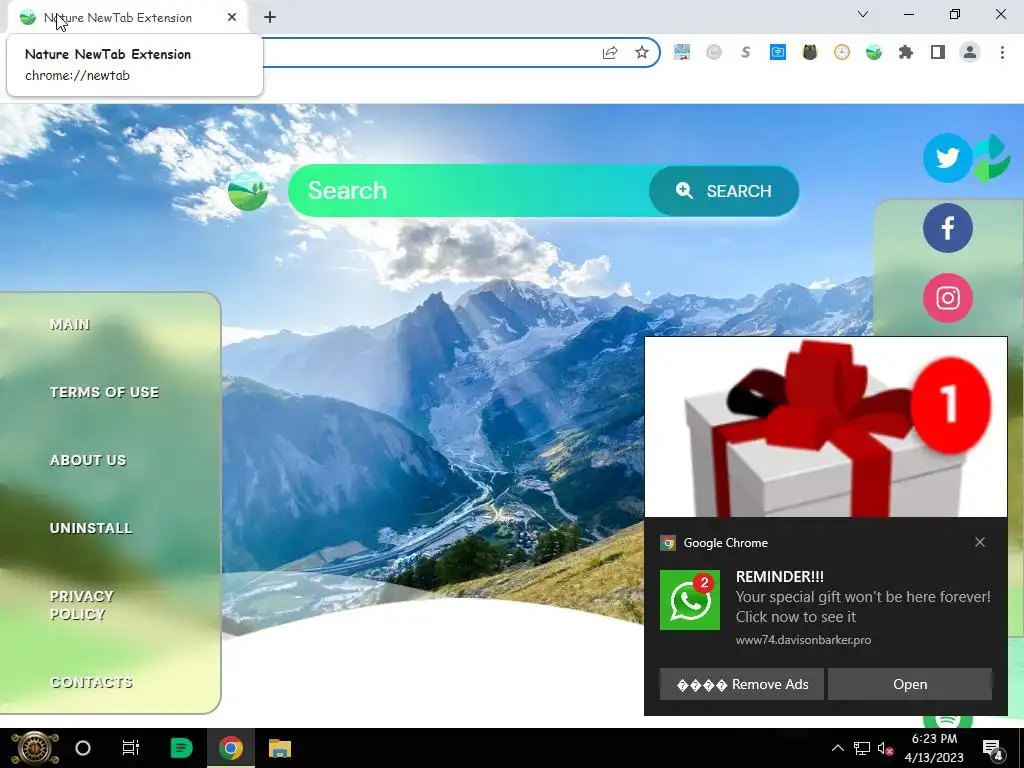
Task: Click the Remove Ads notification button
Action: tap(742, 684)
